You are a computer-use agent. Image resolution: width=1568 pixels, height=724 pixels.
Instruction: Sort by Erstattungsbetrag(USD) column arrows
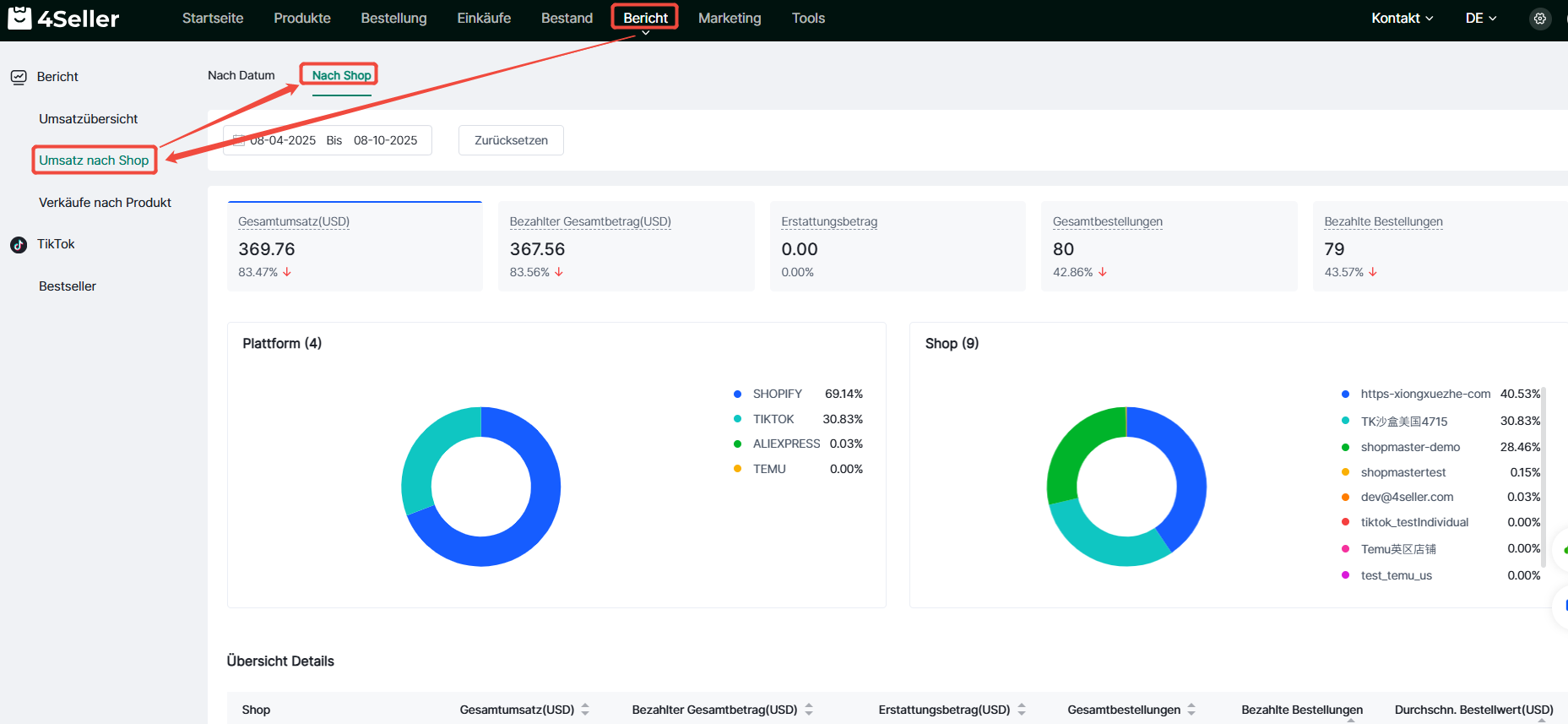tap(1022, 710)
